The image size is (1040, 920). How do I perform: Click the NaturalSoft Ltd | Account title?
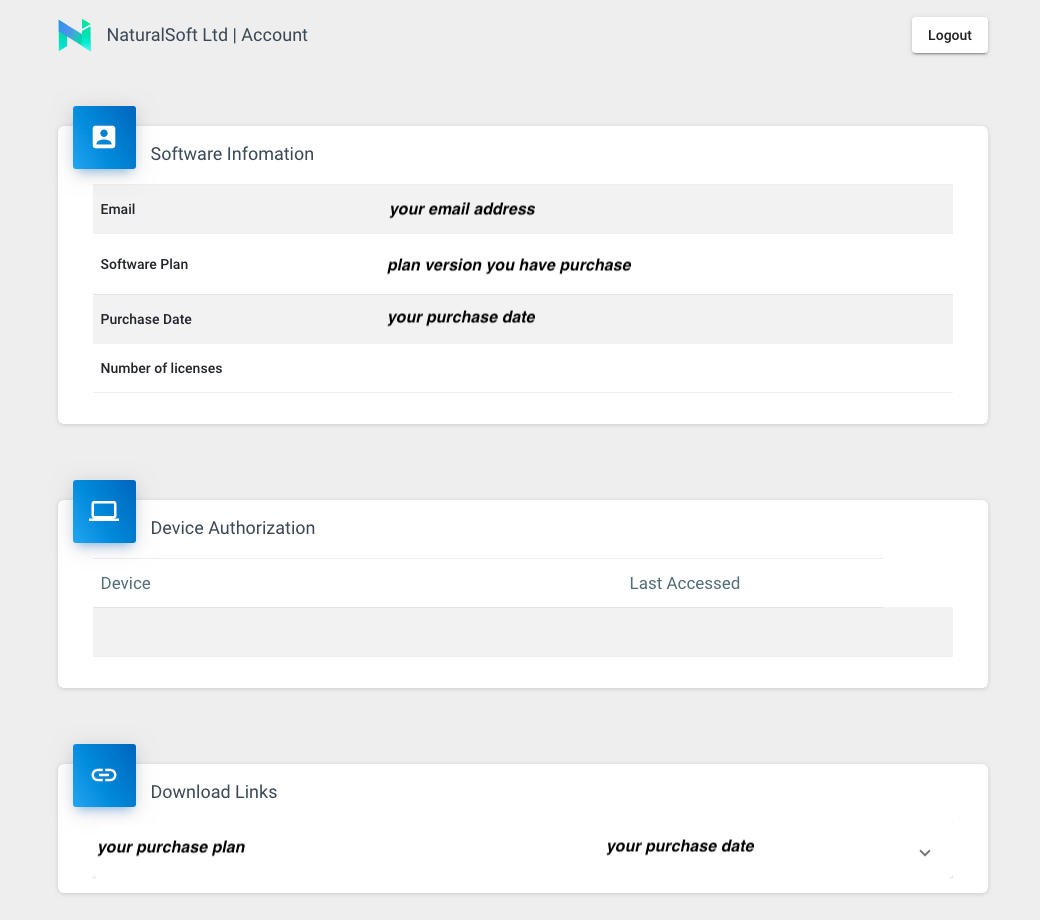click(207, 35)
